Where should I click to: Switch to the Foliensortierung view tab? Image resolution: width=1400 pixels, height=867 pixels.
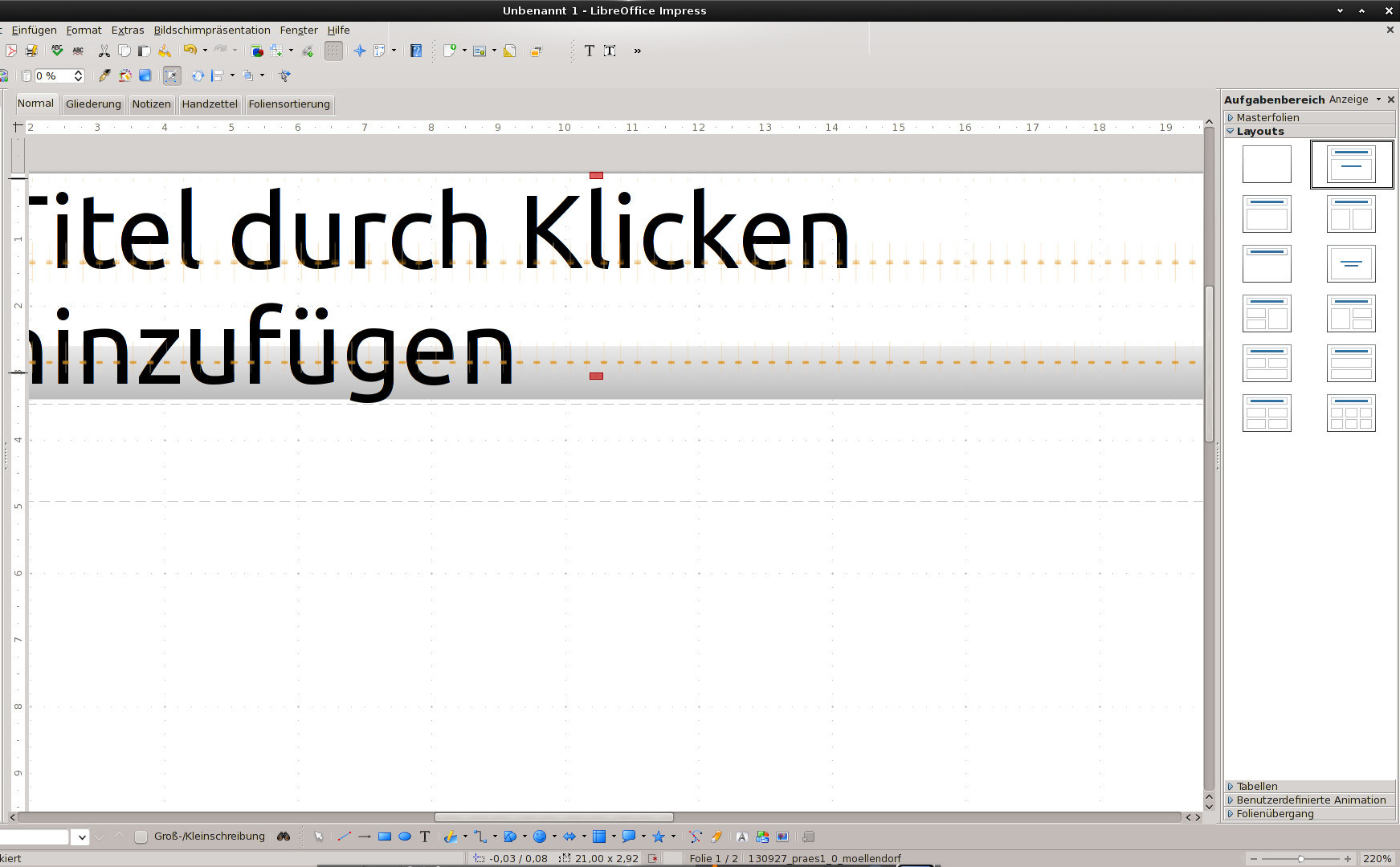289,104
